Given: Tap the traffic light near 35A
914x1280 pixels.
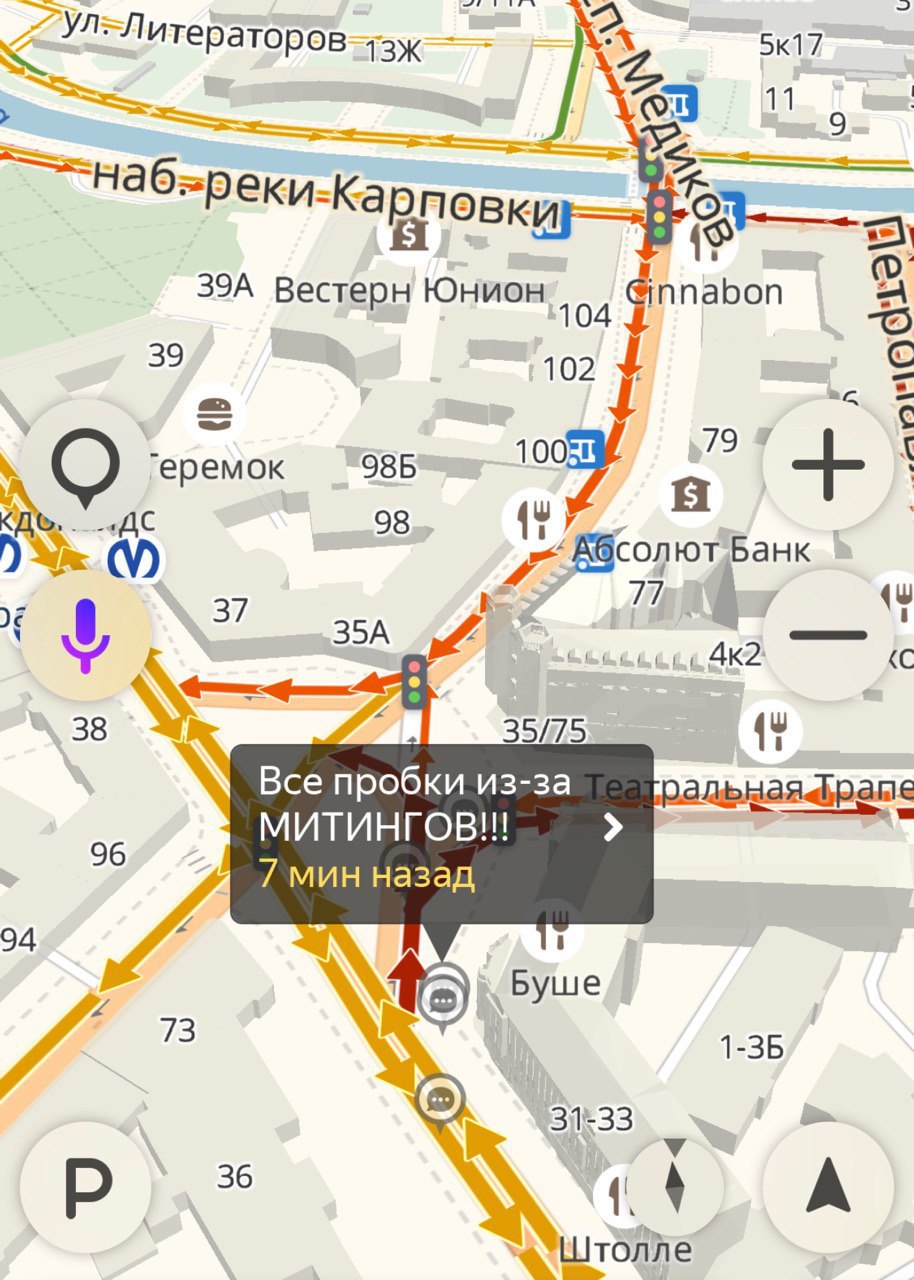Looking at the screenshot, I should click(414, 680).
